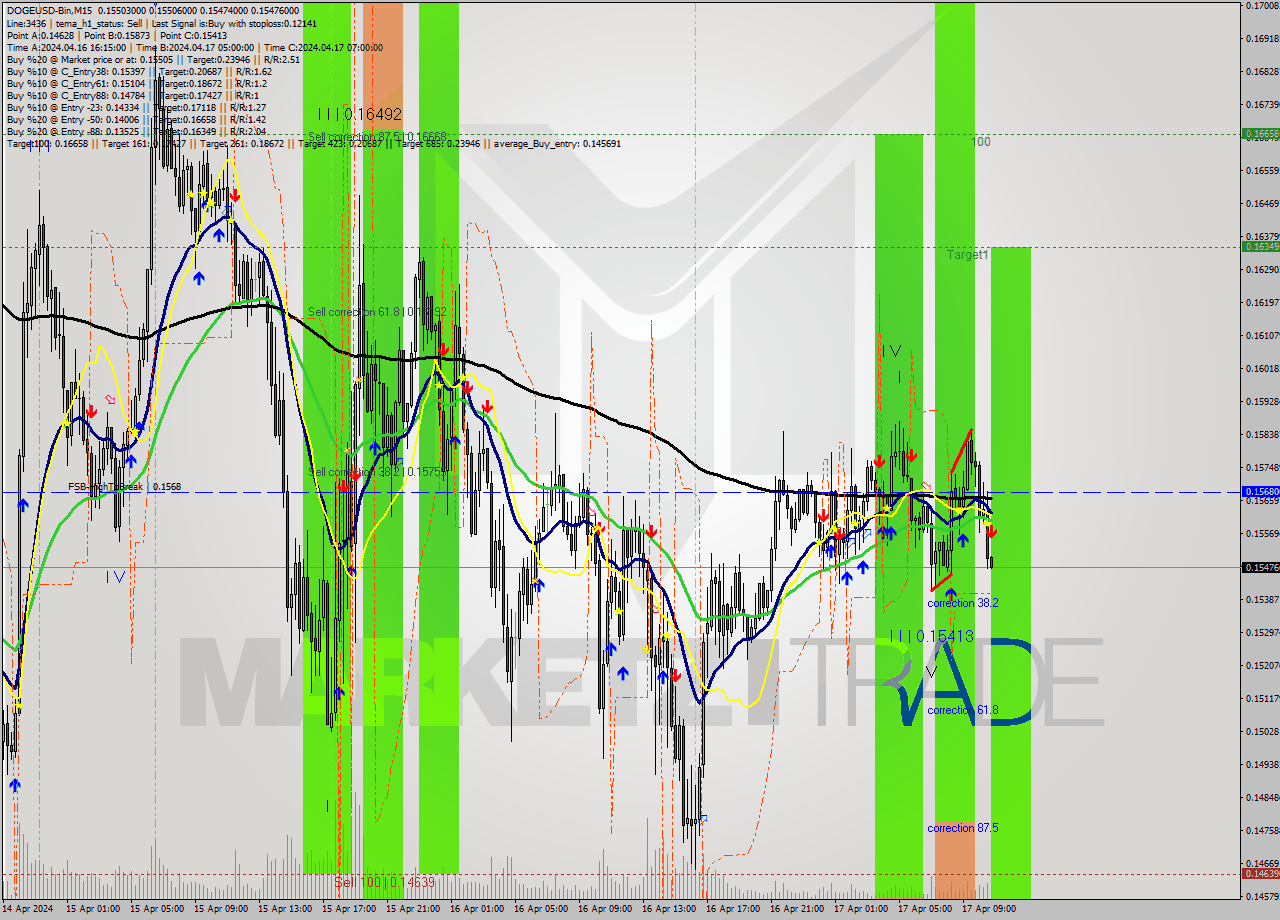Screen dimensions: 1280x920
Task: Click the '| | | 0.16492' wave label
Action: pyautogui.click(x=359, y=115)
